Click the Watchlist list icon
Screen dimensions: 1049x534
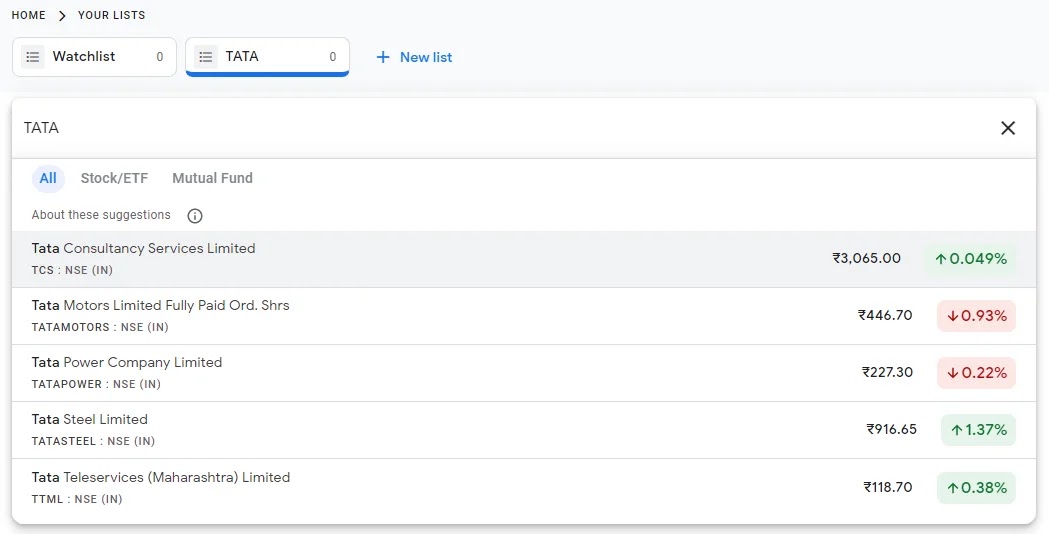(x=33, y=57)
